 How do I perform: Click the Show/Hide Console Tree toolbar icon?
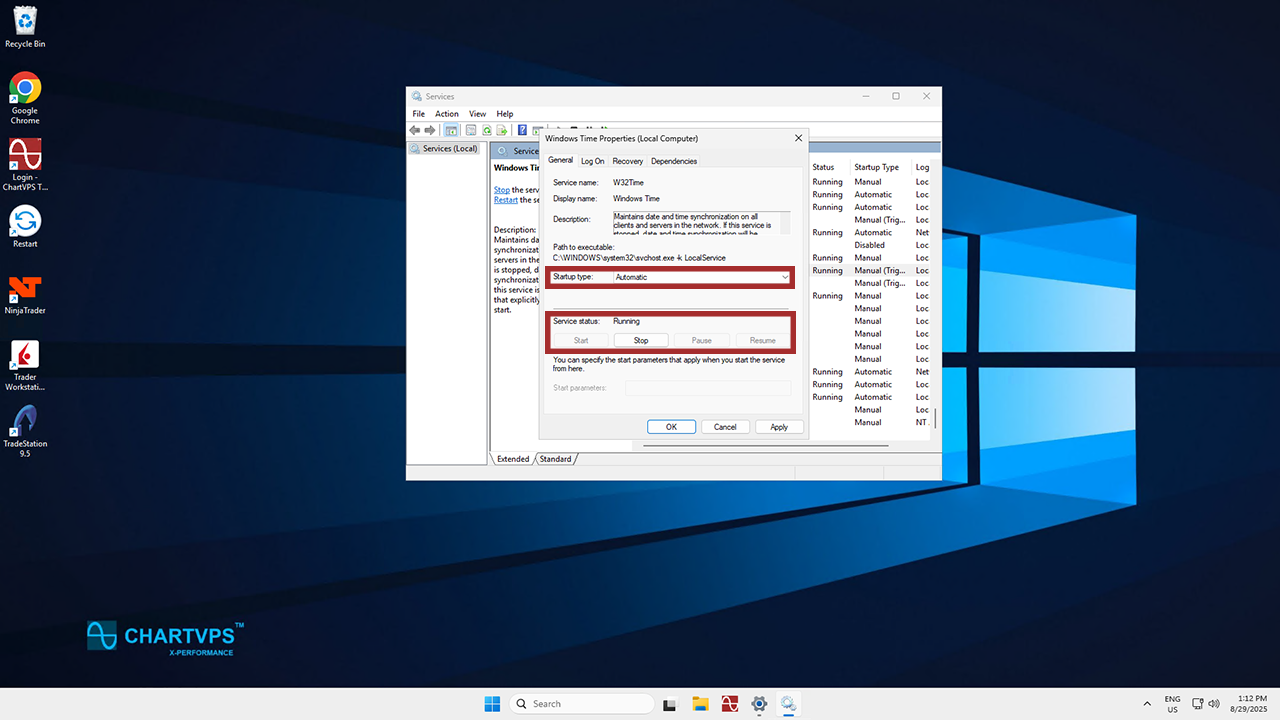451,130
